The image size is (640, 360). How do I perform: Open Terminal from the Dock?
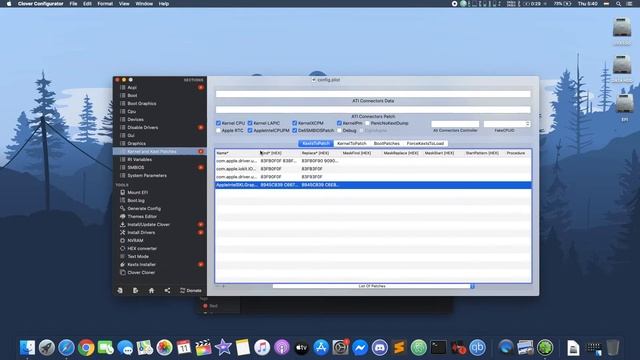(438, 348)
